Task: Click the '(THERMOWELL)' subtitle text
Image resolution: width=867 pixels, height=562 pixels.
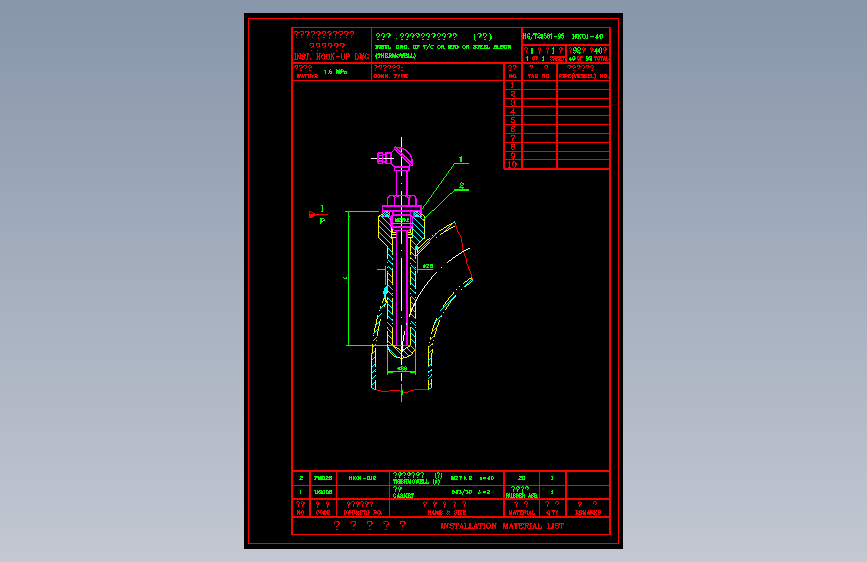Action: tap(395, 56)
